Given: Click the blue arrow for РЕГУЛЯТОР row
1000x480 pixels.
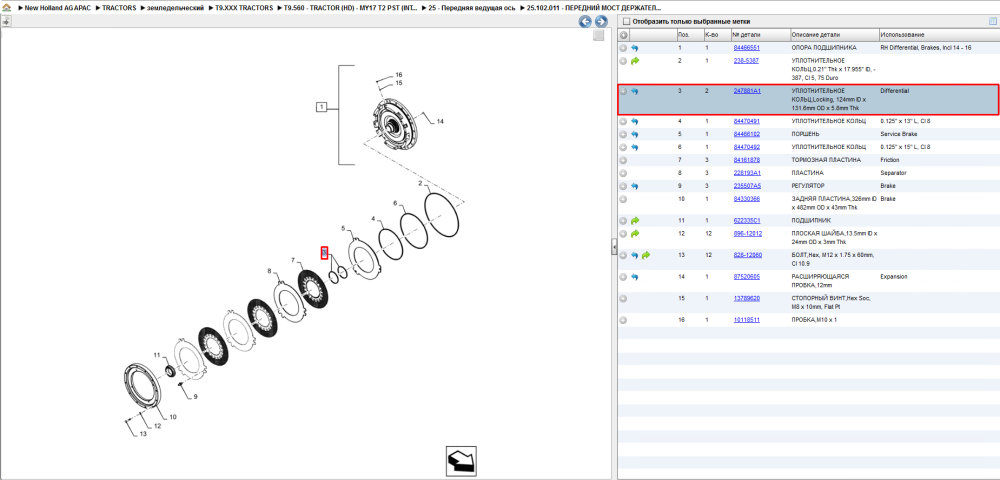Looking at the screenshot, I should coord(635,186).
